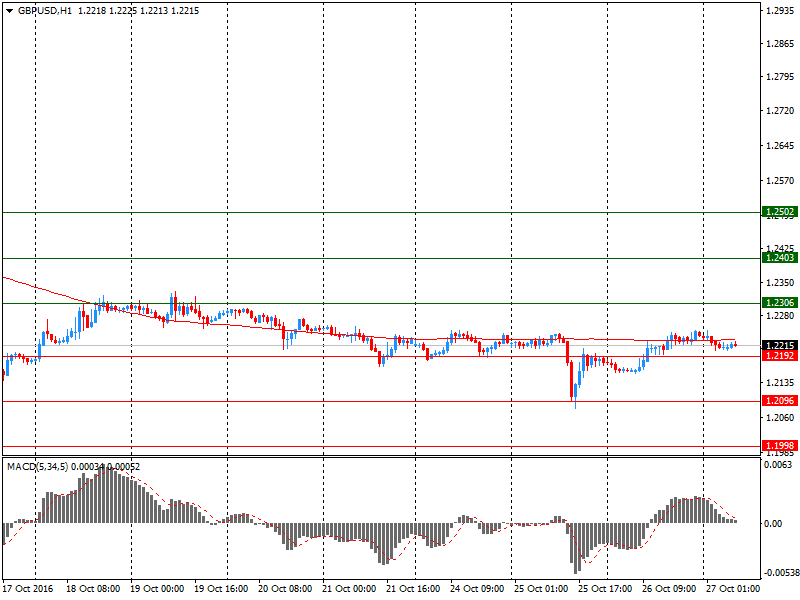This screenshot has width=800, height=600.
Task: Click the 1.2645 price axis value
Action: click(x=780, y=146)
